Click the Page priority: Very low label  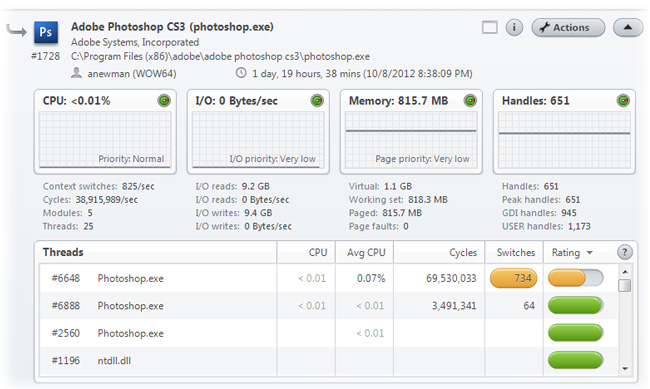coord(422,159)
